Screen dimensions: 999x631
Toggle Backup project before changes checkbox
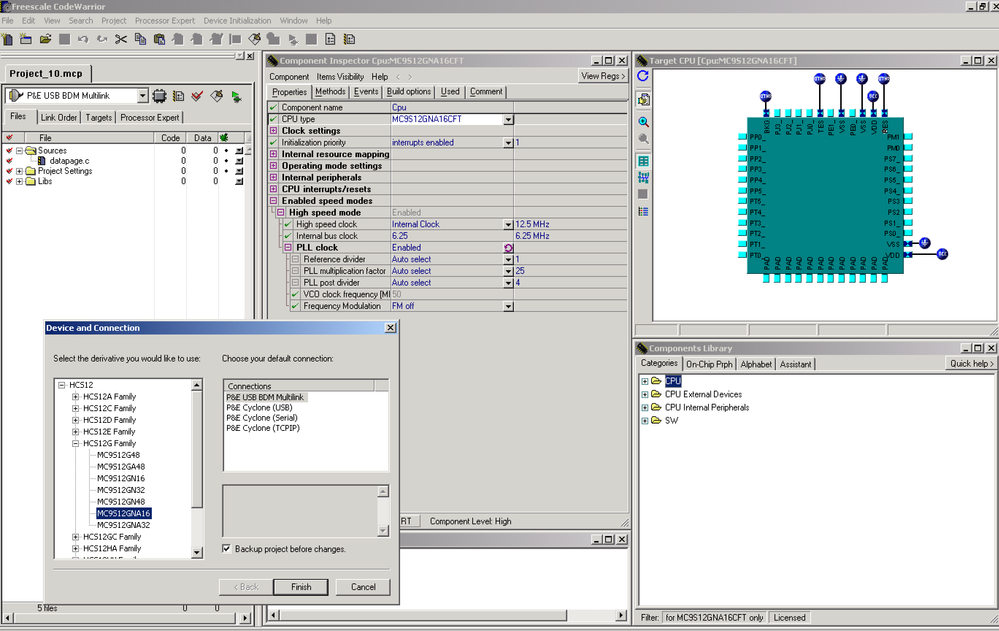[x=227, y=549]
